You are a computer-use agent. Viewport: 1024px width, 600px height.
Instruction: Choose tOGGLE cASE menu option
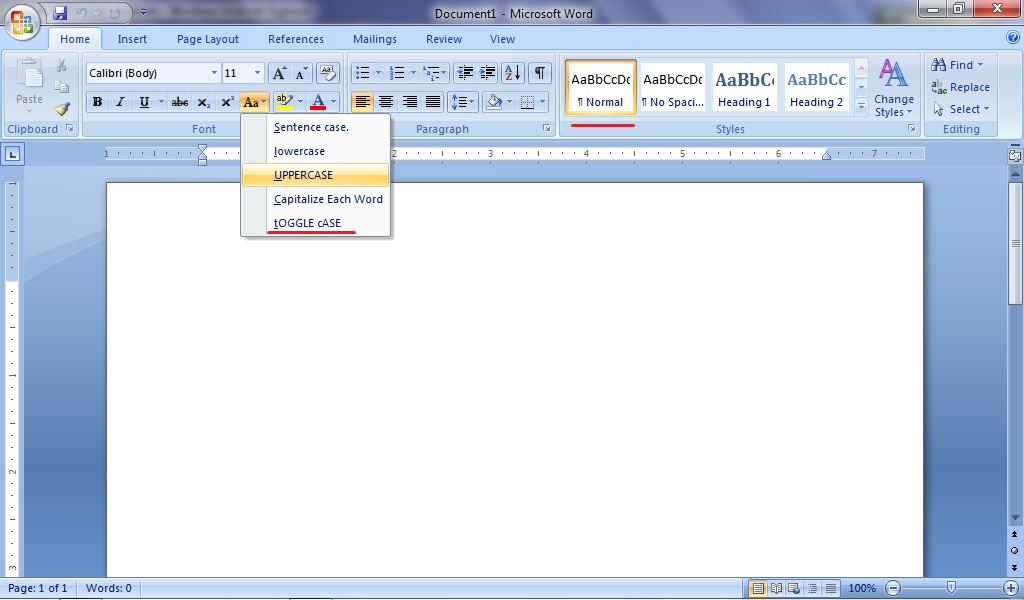coord(315,223)
